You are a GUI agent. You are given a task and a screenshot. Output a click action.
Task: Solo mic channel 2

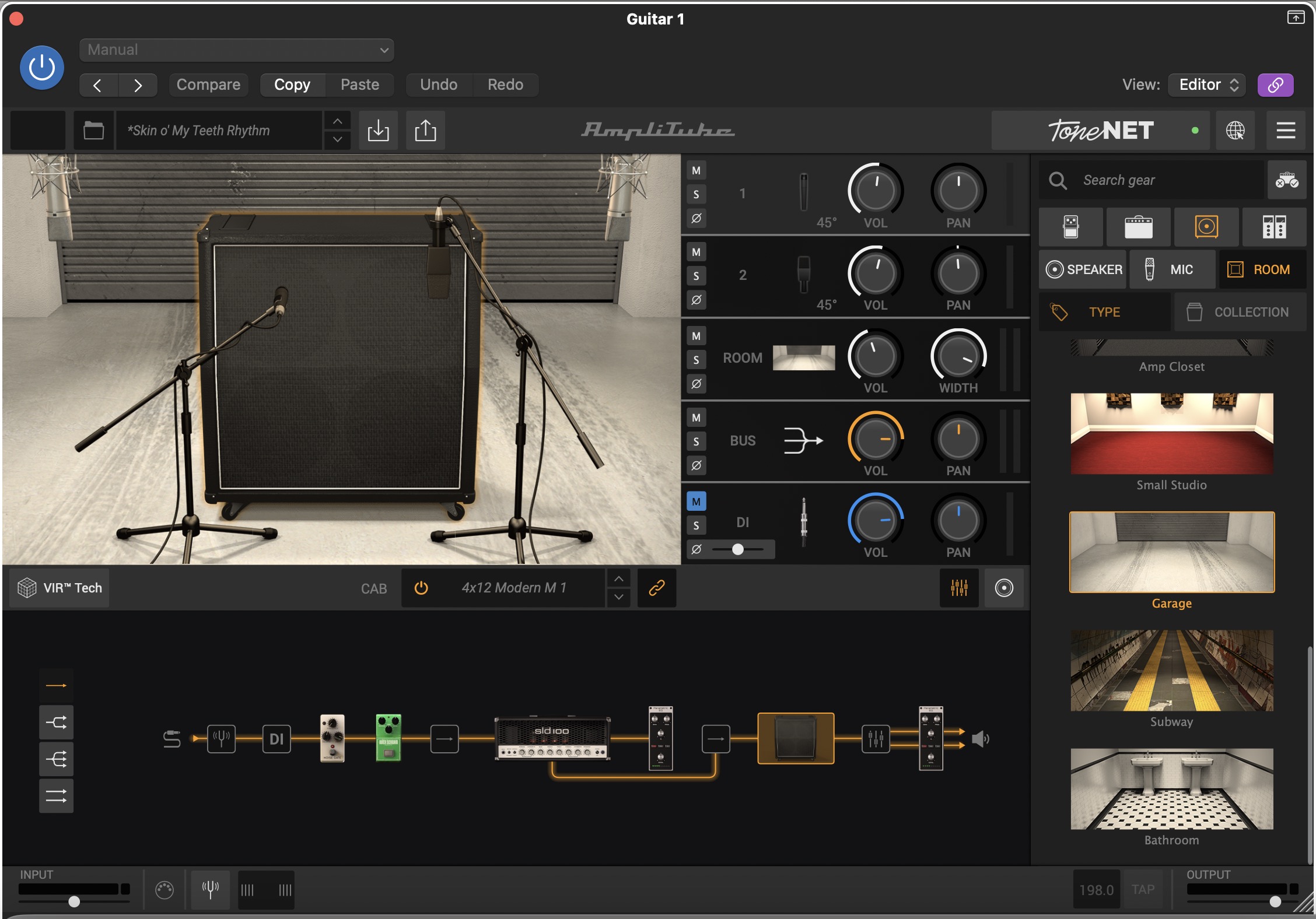(x=696, y=276)
